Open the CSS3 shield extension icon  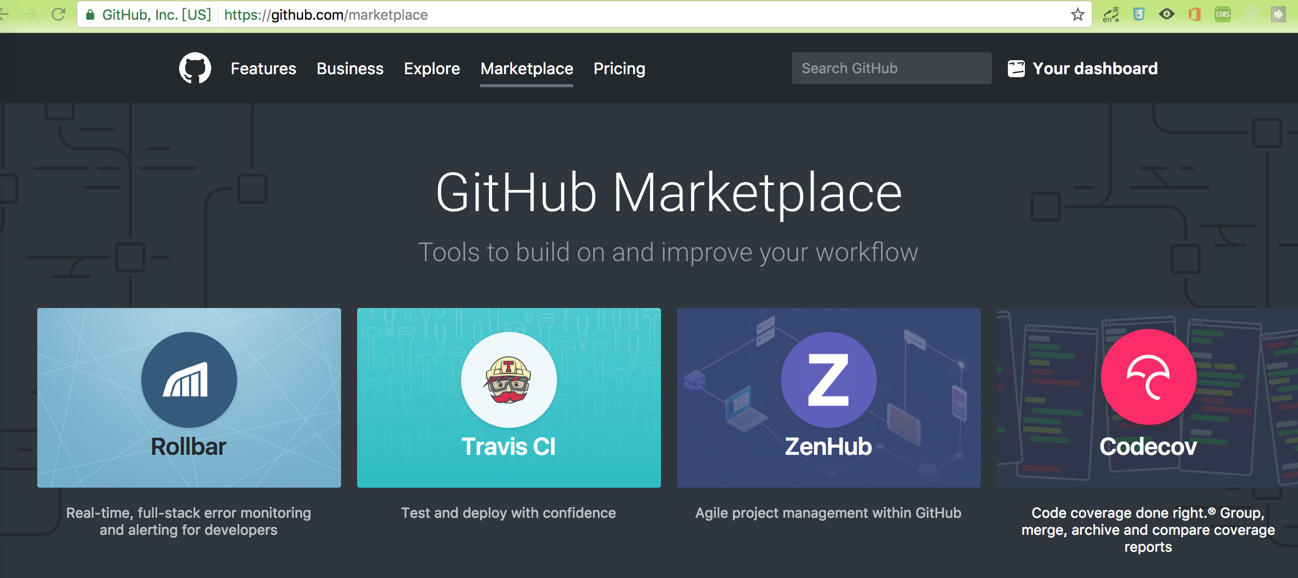(x=1139, y=15)
